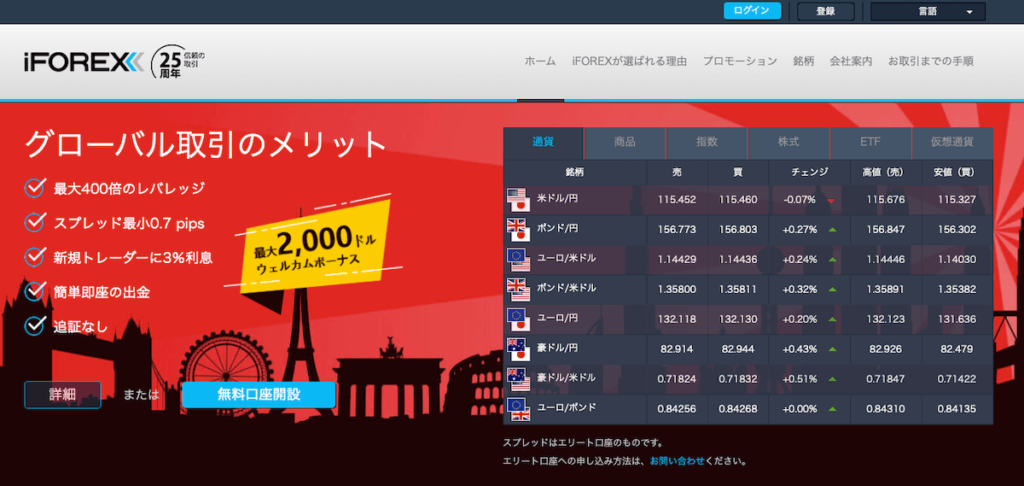Click the checkmark beside 最大400倍のレバレッジ
This screenshot has width=1024, height=486.
tap(34, 188)
